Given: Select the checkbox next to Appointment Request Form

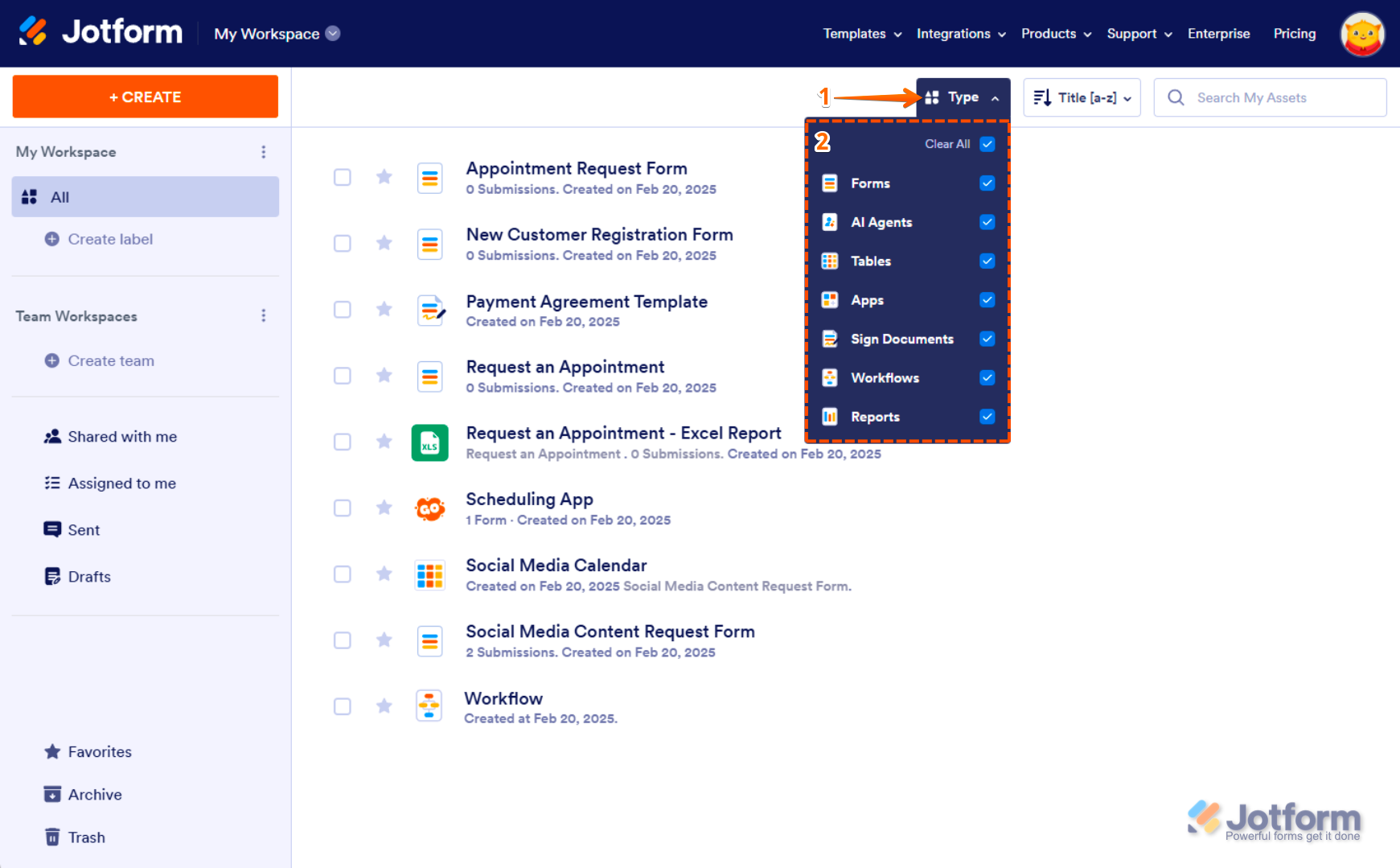Looking at the screenshot, I should tap(342, 177).
